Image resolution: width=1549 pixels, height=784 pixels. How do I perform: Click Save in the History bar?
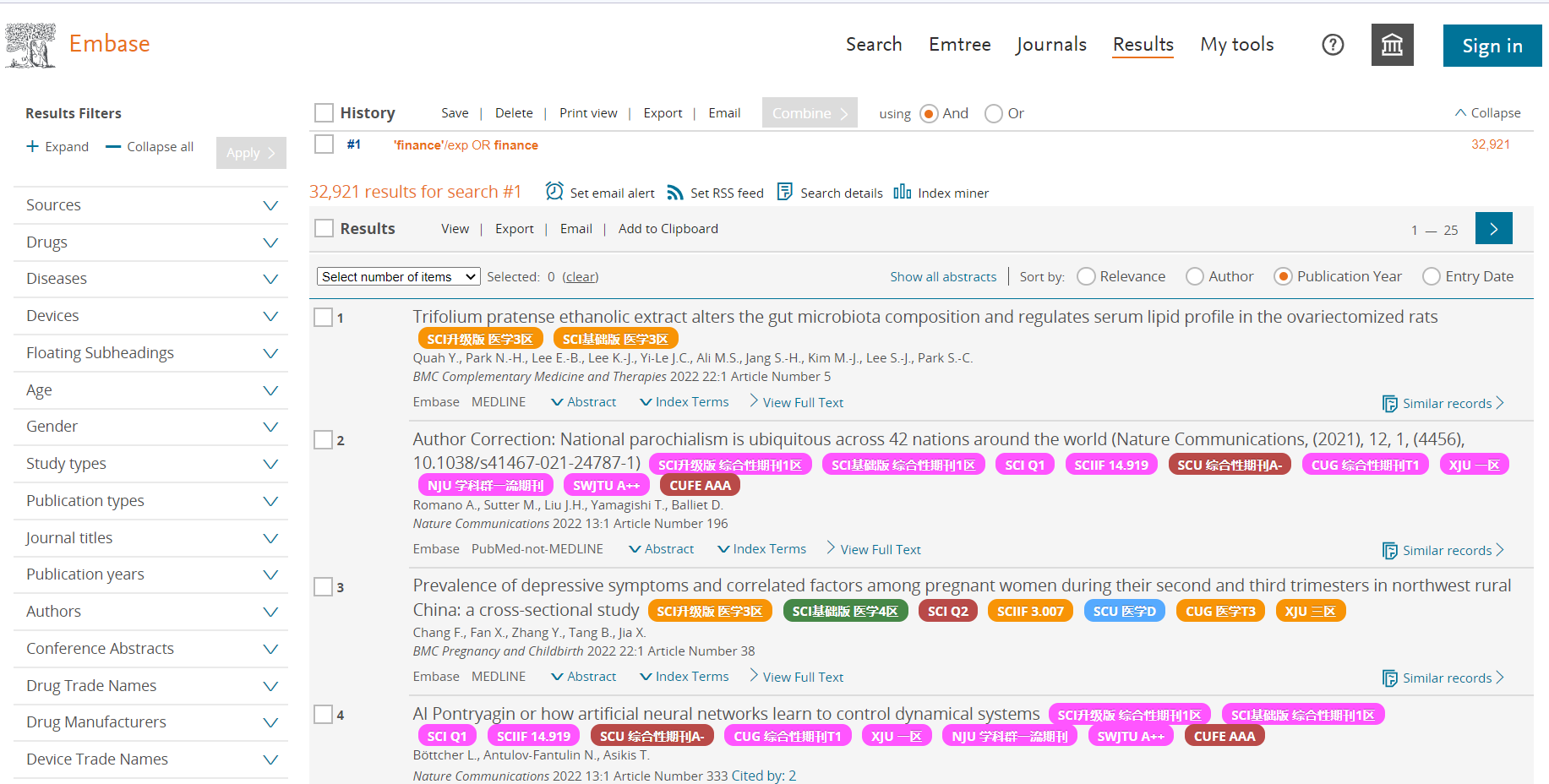click(455, 113)
